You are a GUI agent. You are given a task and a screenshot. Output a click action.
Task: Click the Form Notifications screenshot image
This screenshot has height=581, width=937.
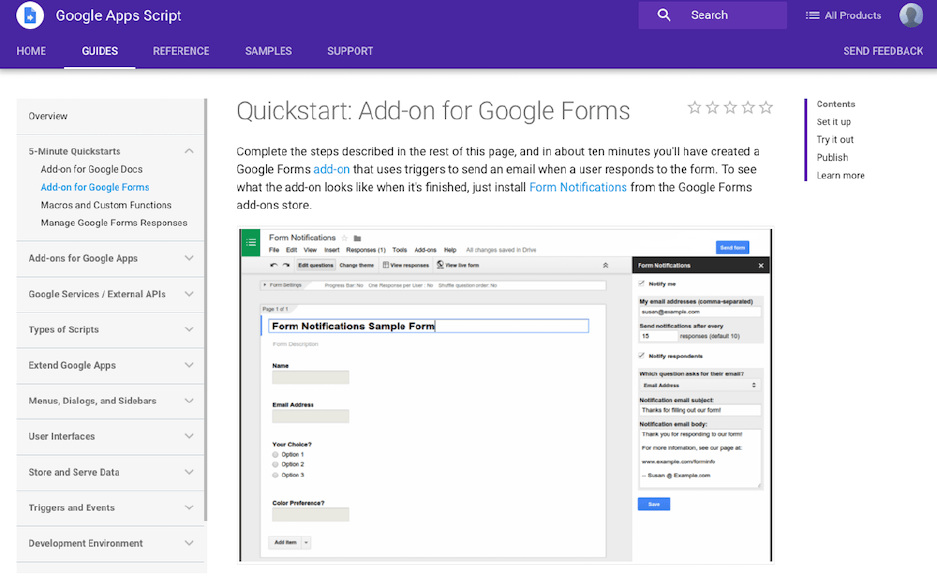click(x=505, y=395)
